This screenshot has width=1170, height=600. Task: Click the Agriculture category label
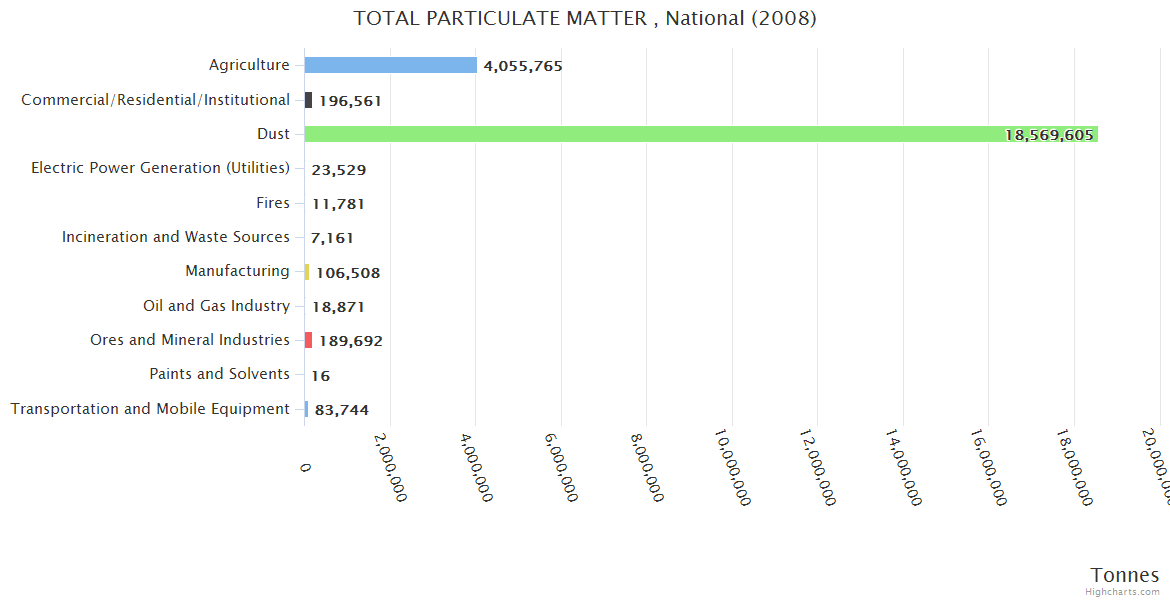(x=249, y=65)
